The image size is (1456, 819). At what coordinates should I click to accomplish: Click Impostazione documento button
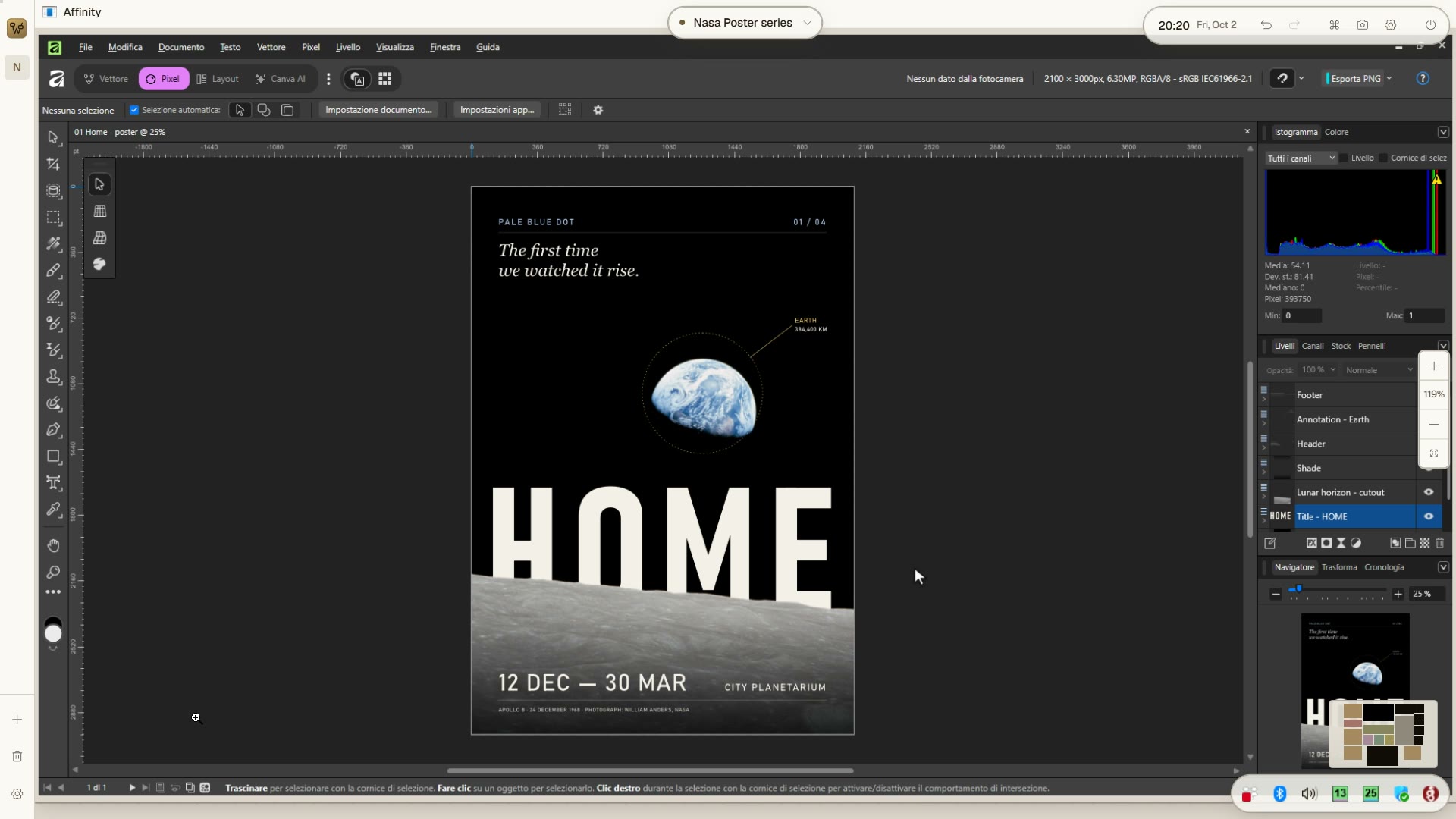tap(378, 110)
